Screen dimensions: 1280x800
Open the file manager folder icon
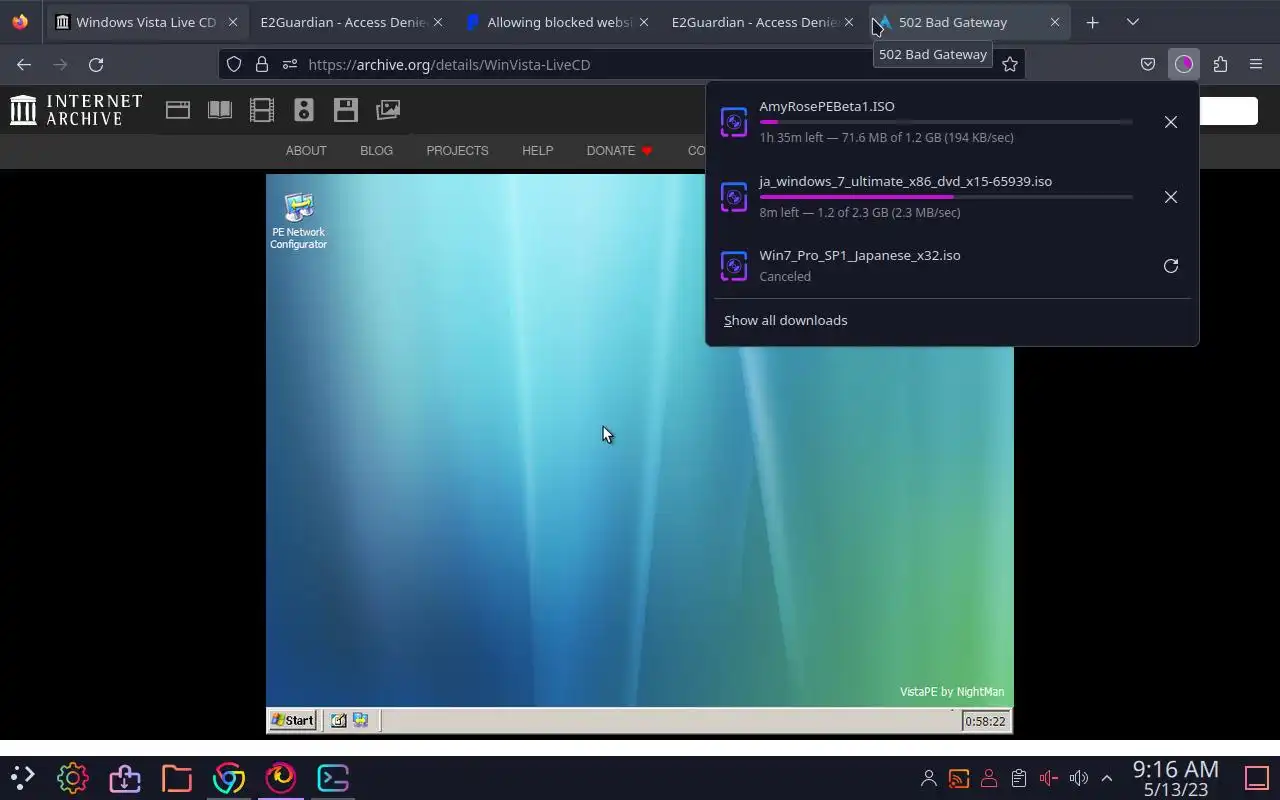[177, 777]
